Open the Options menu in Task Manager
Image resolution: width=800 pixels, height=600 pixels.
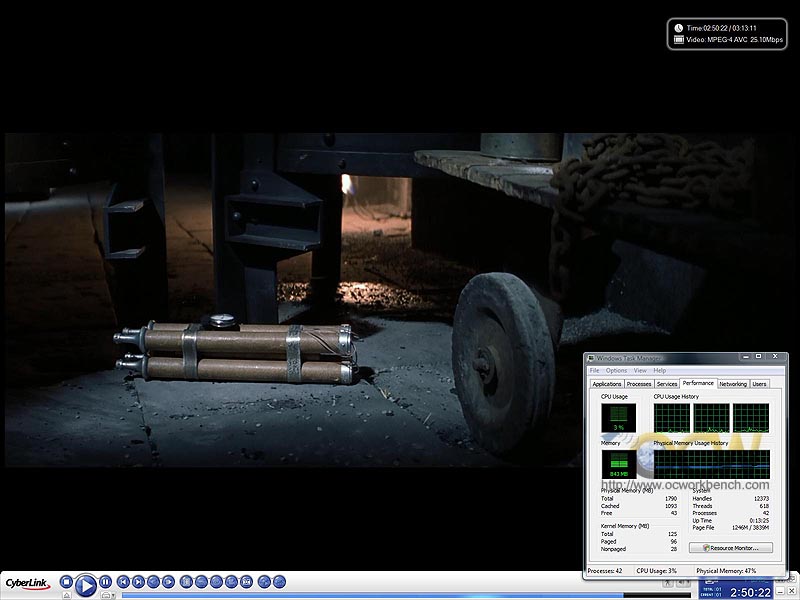pyautogui.click(x=616, y=370)
